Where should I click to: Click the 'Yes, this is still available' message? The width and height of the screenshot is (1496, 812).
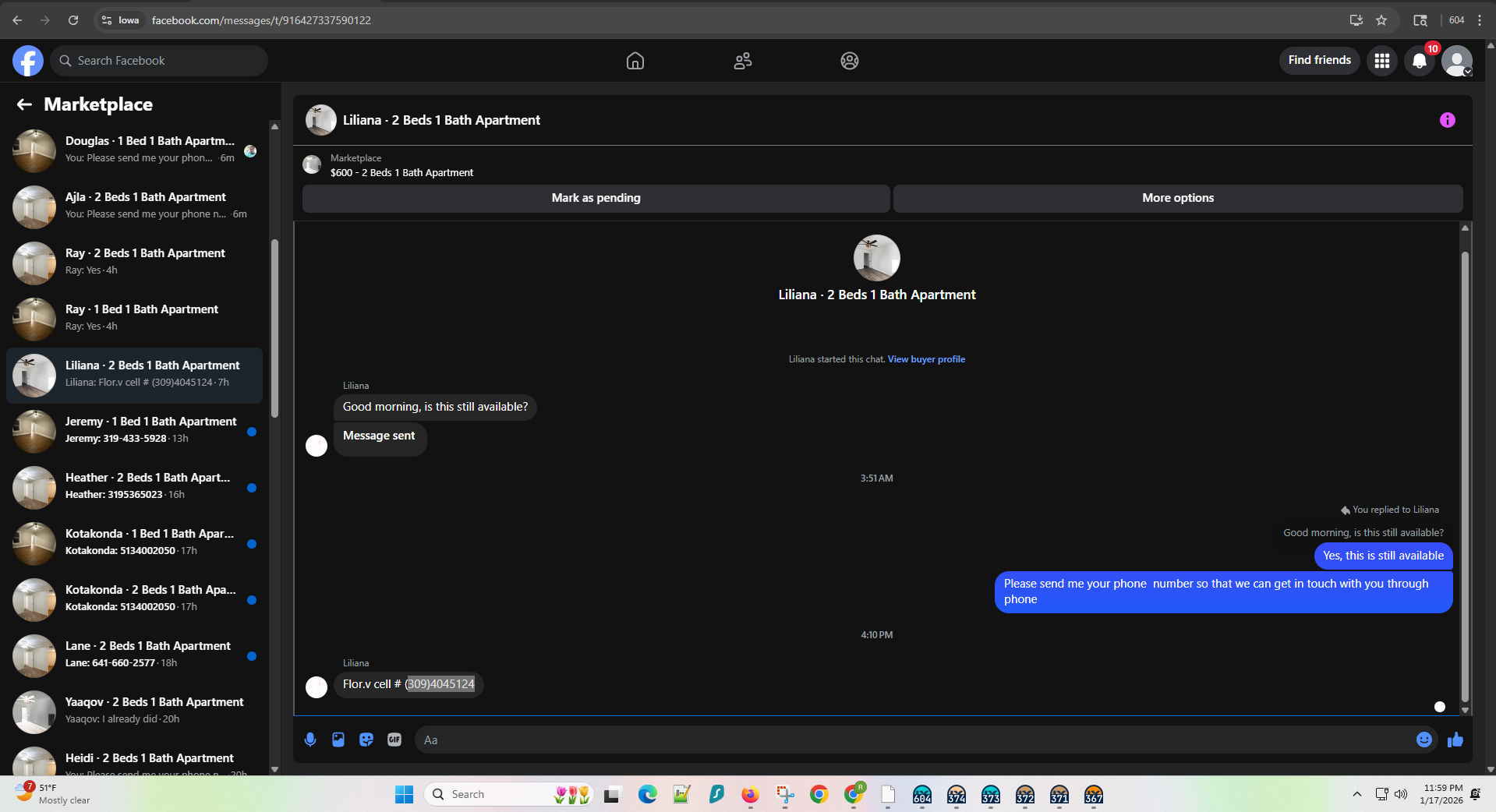click(1383, 556)
